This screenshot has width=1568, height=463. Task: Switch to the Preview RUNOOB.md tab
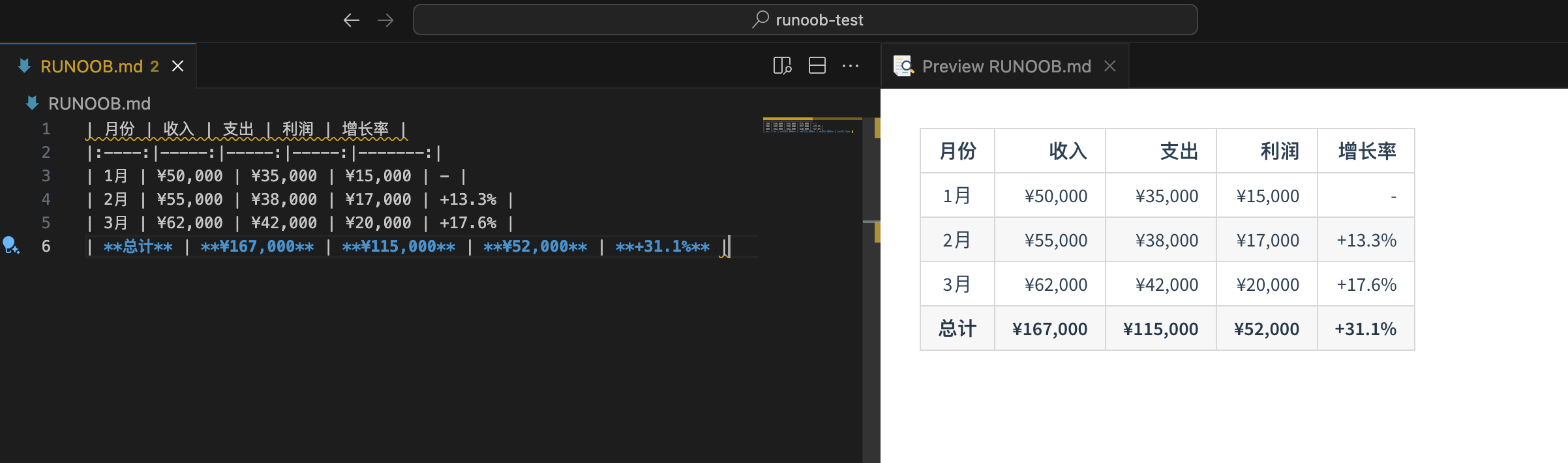coord(1006,66)
